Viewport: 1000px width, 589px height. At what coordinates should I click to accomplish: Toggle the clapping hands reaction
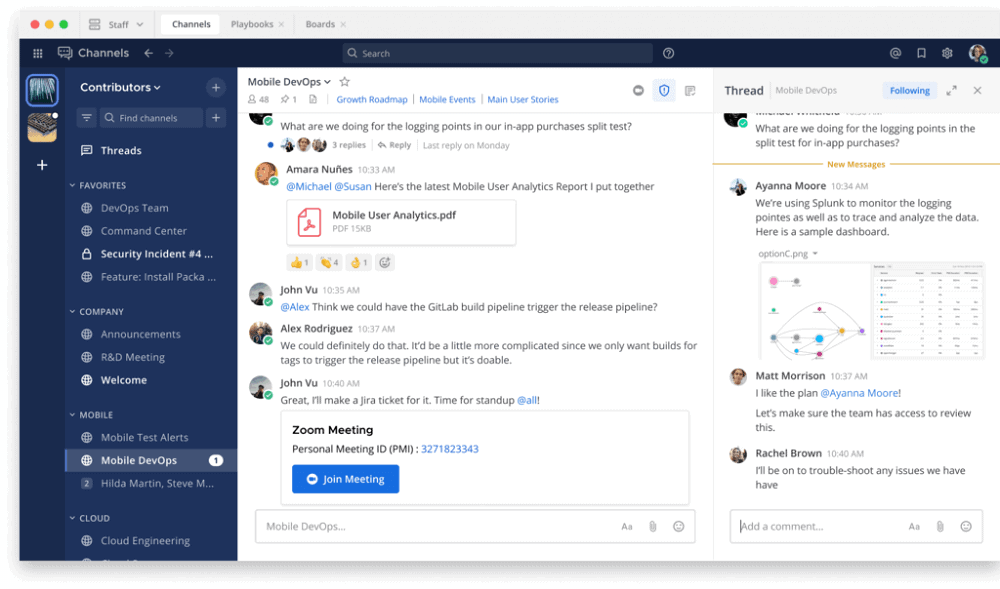point(329,262)
